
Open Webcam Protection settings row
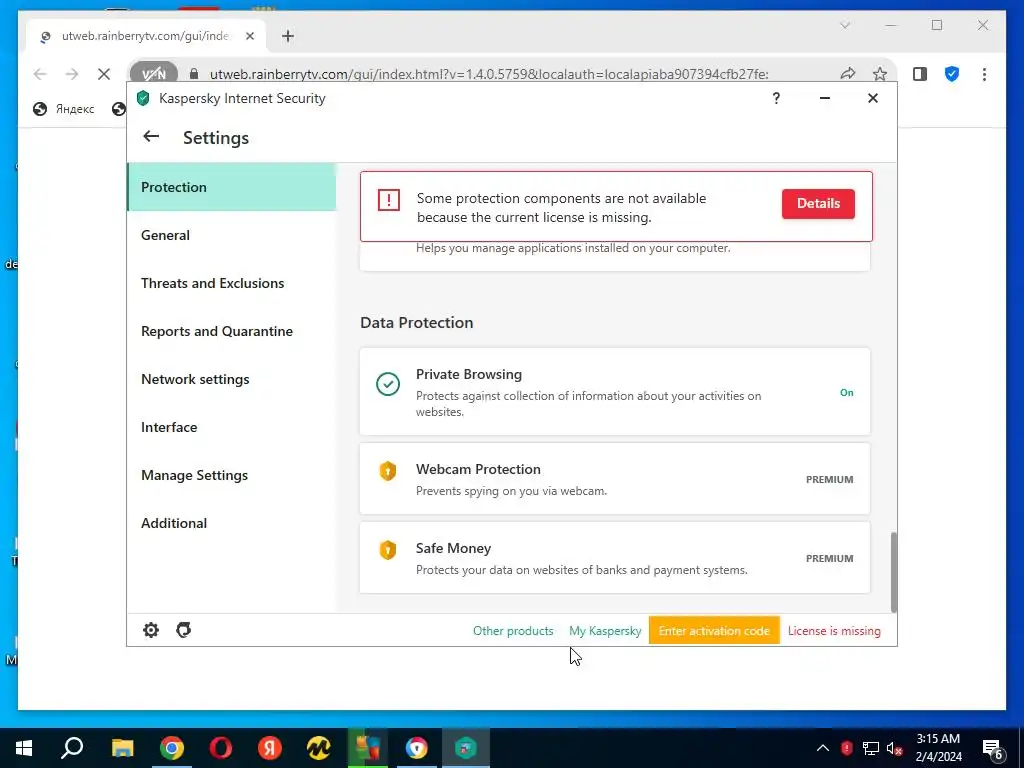pyautogui.click(x=615, y=479)
